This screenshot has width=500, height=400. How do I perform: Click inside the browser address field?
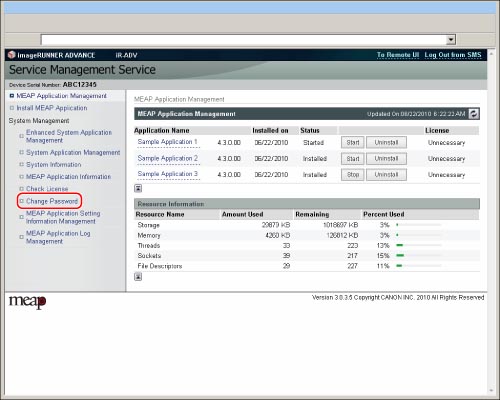tap(243, 40)
